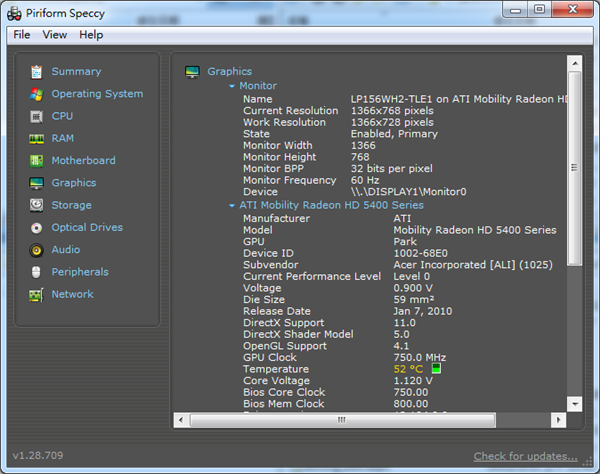Click the RAM memory stick icon
Image resolution: width=600 pixels, height=474 pixels.
tap(36, 138)
